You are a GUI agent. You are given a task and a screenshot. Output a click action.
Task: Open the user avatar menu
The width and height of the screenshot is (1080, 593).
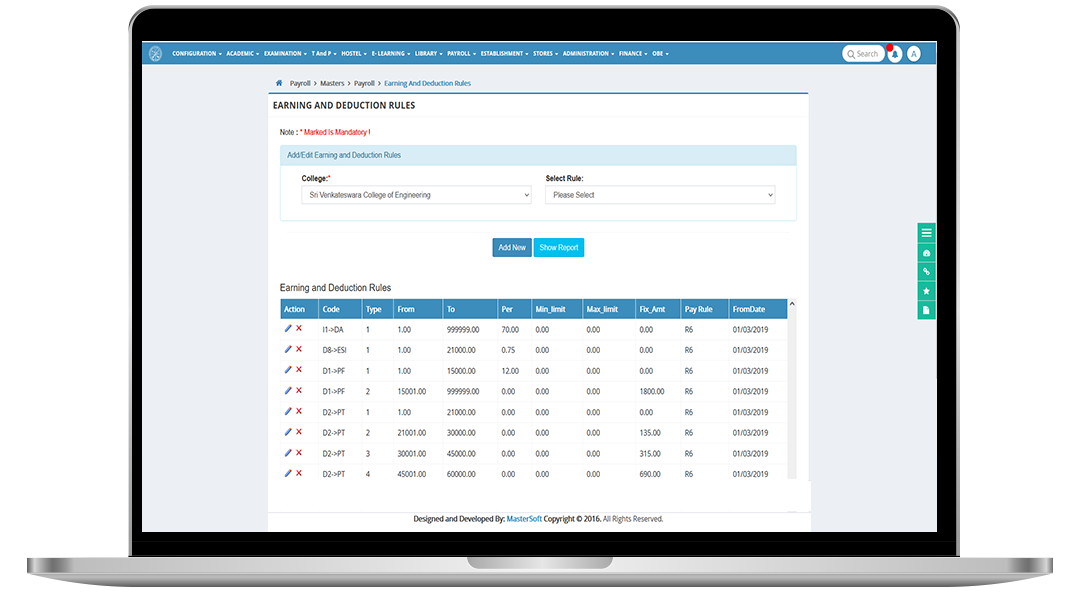912,54
